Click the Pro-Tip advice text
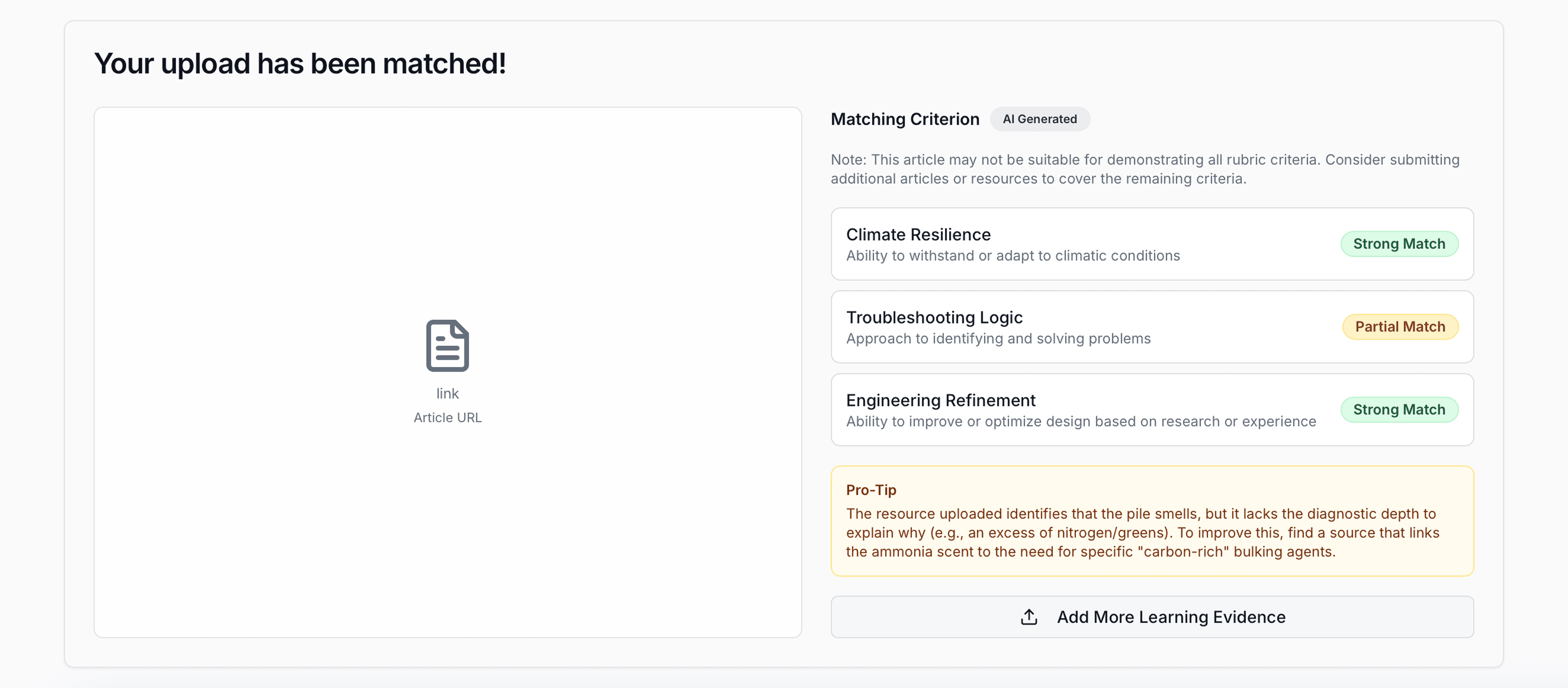This screenshot has width=1568, height=688. 1142,533
